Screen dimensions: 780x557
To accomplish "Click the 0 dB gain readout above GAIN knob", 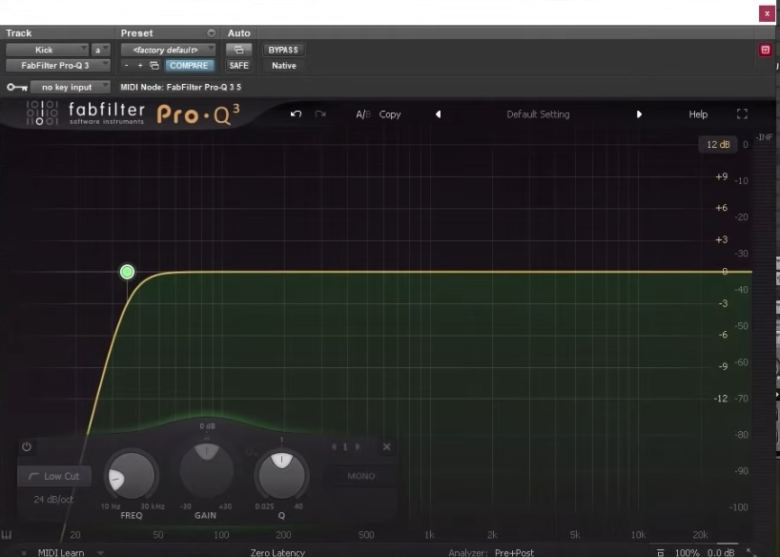I will click(207, 426).
